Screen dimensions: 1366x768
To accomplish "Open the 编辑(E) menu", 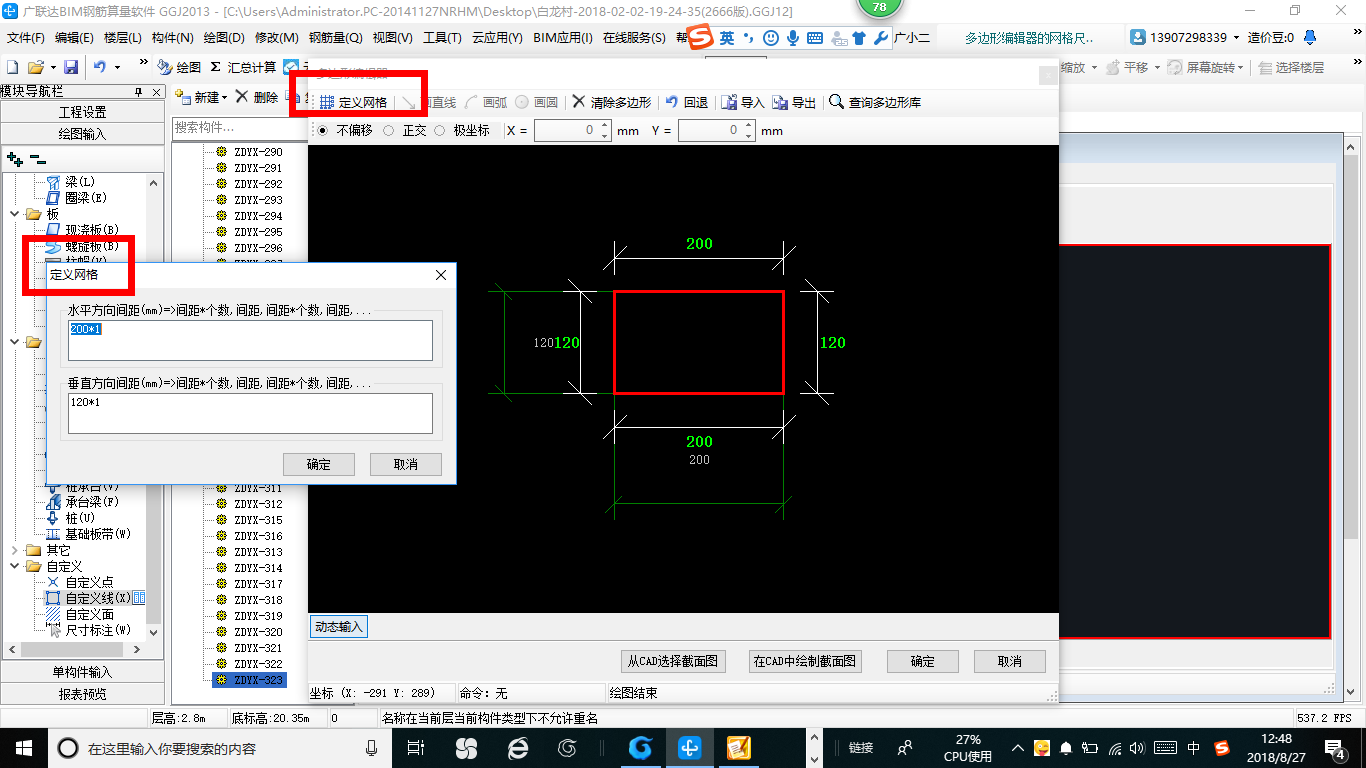I will pos(74,38).
